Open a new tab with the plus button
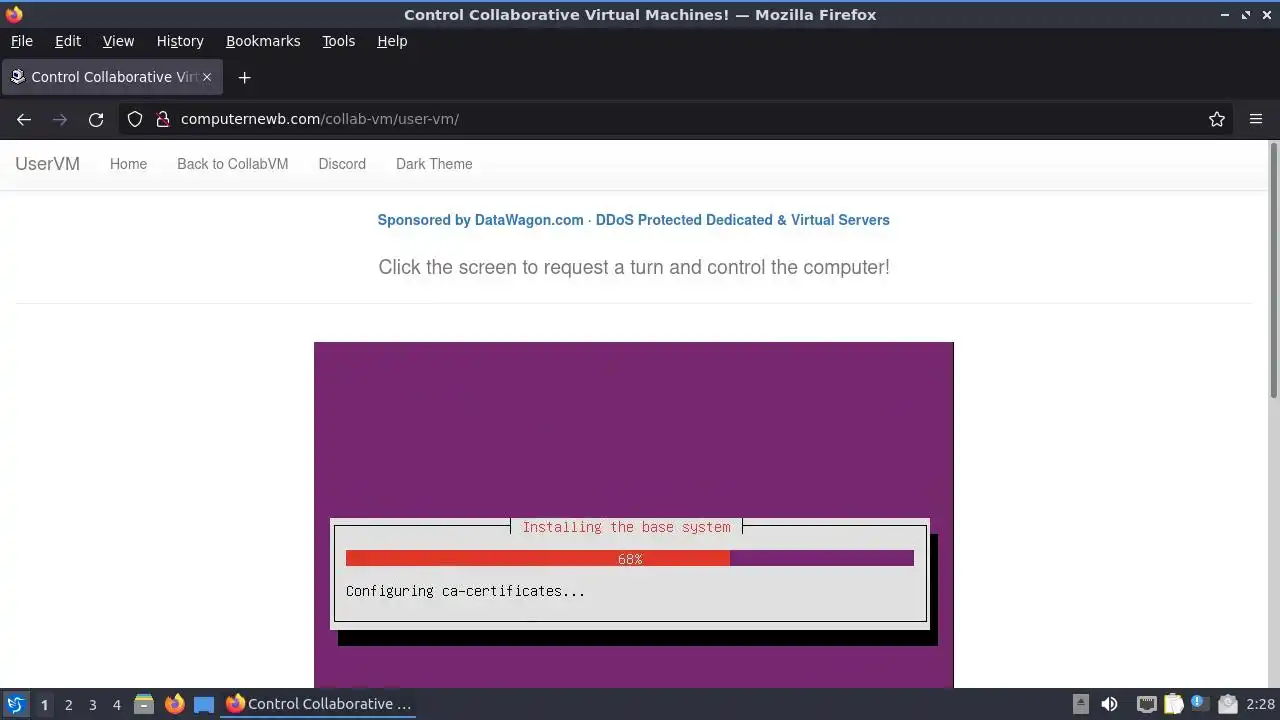This screenshot has height=720, width=1280. point(244,77)
